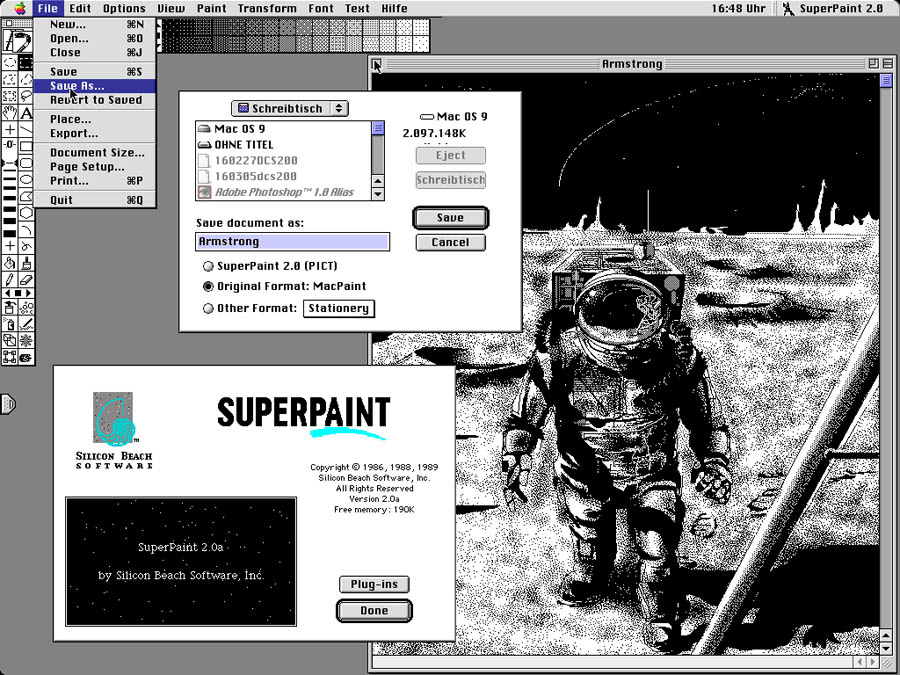The image size is (900, 675).
Task: Open the Options menu
Action: (x=124, y=8)
